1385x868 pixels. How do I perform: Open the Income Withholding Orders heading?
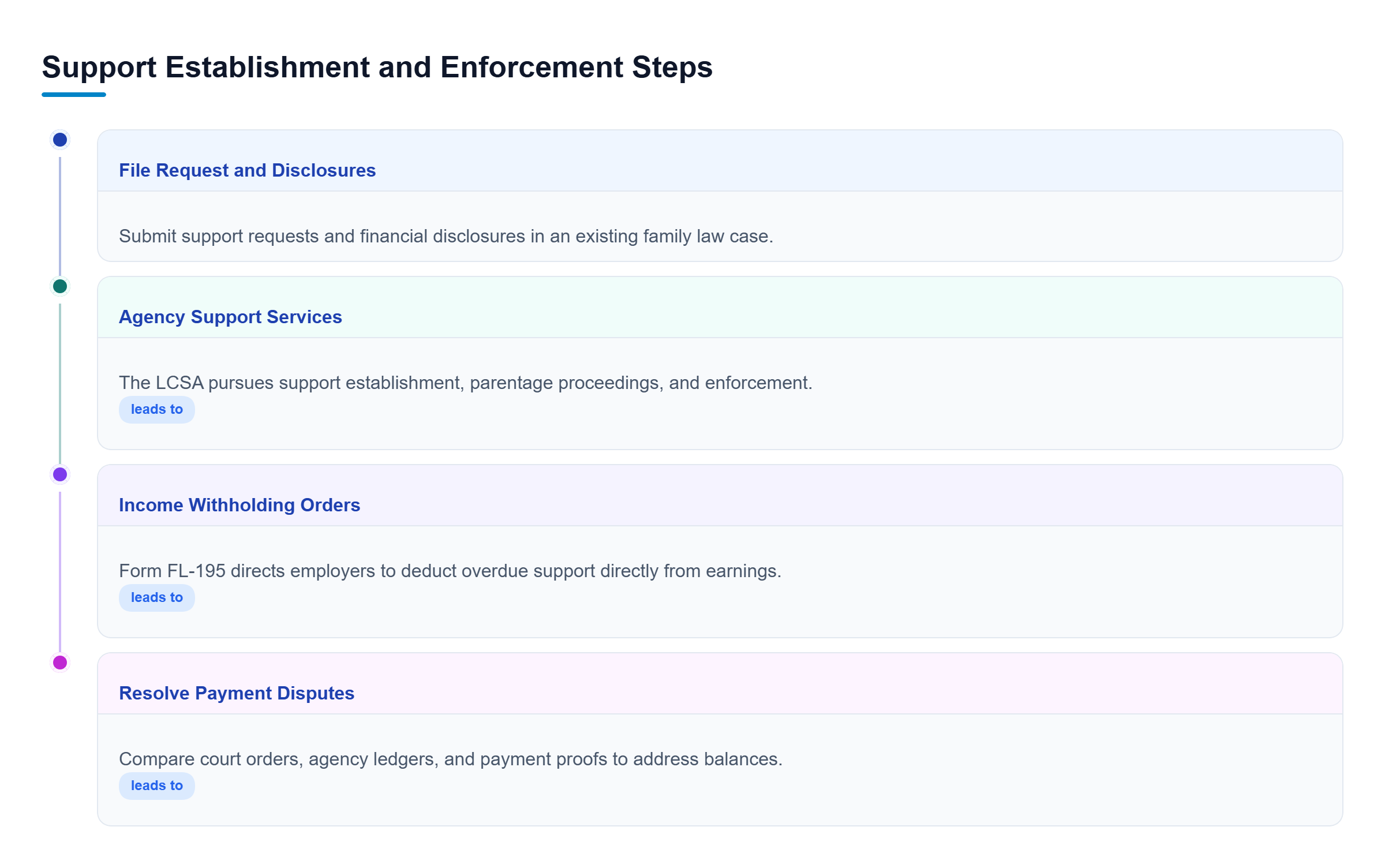point(239,505)
